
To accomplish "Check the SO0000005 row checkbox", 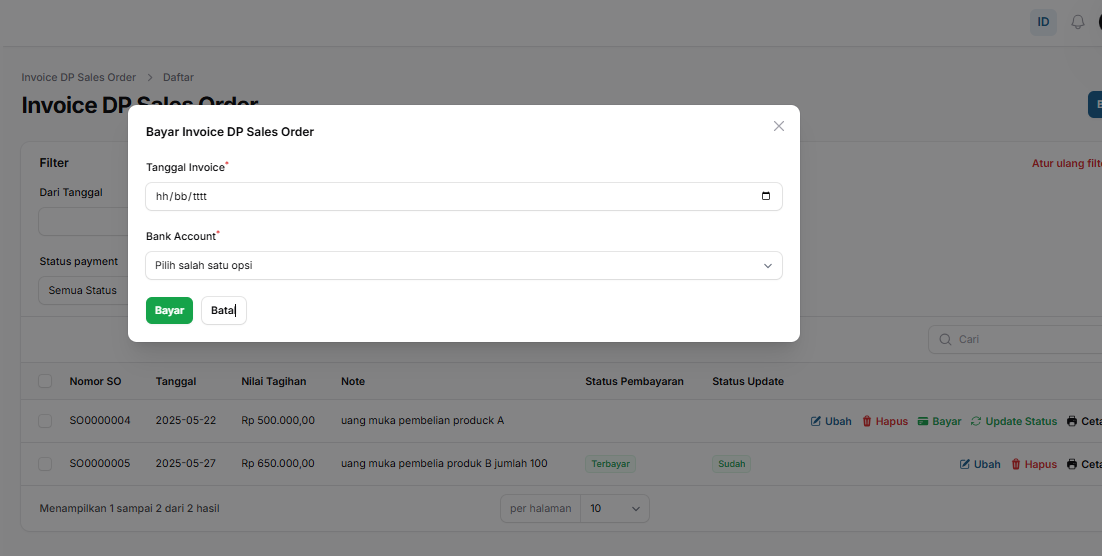I will (45, 464).
